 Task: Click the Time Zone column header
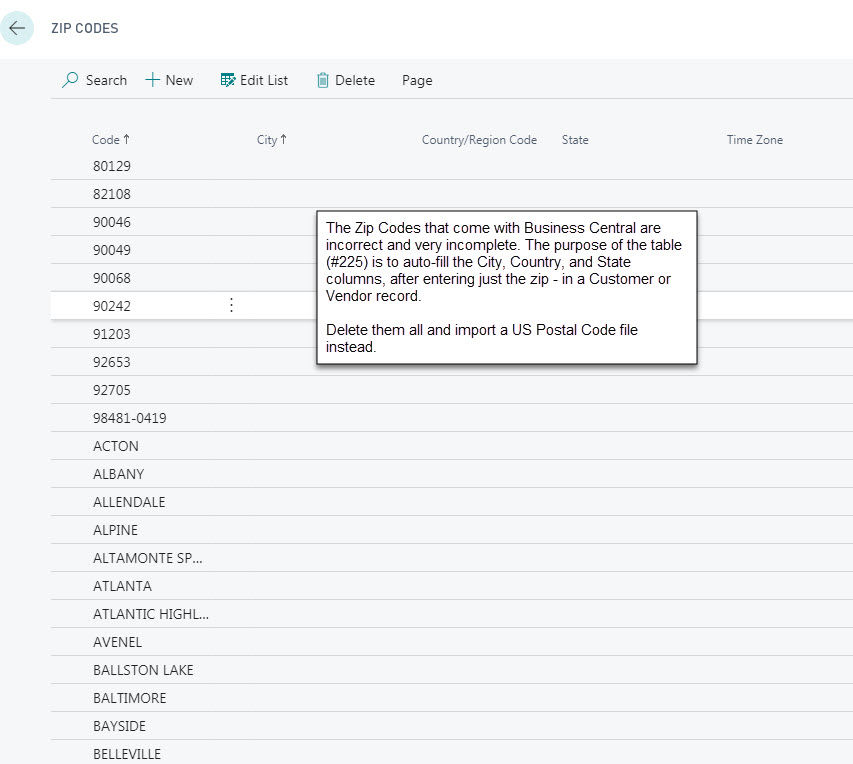coord(754,140)
